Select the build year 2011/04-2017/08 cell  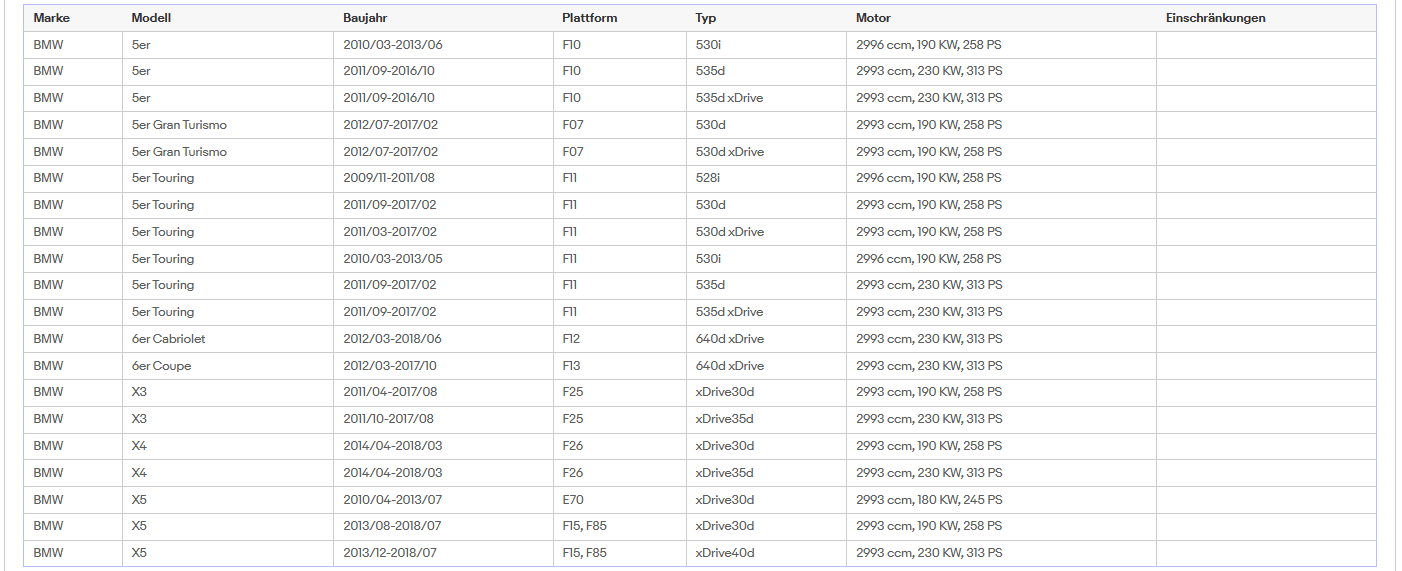pos(443,392)
